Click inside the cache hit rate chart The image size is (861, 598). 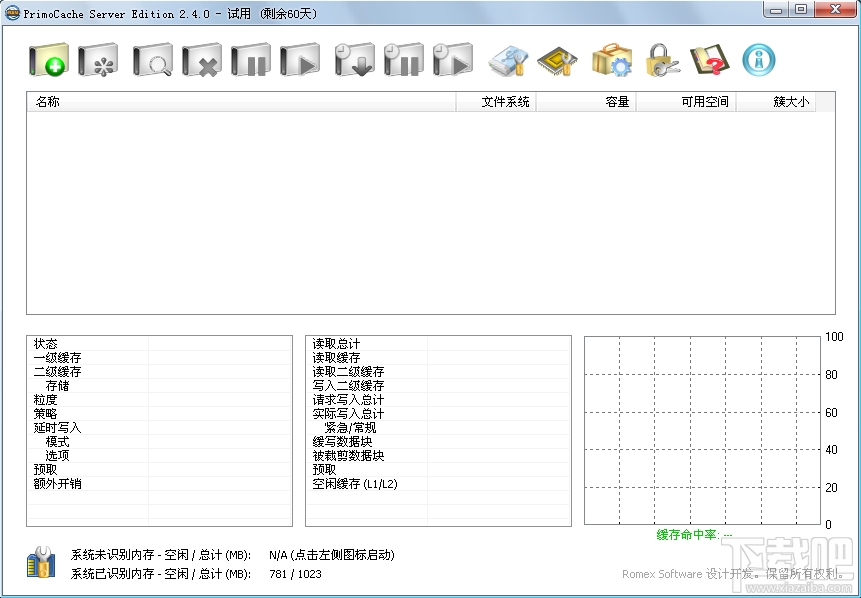click(x=702, y=431)
